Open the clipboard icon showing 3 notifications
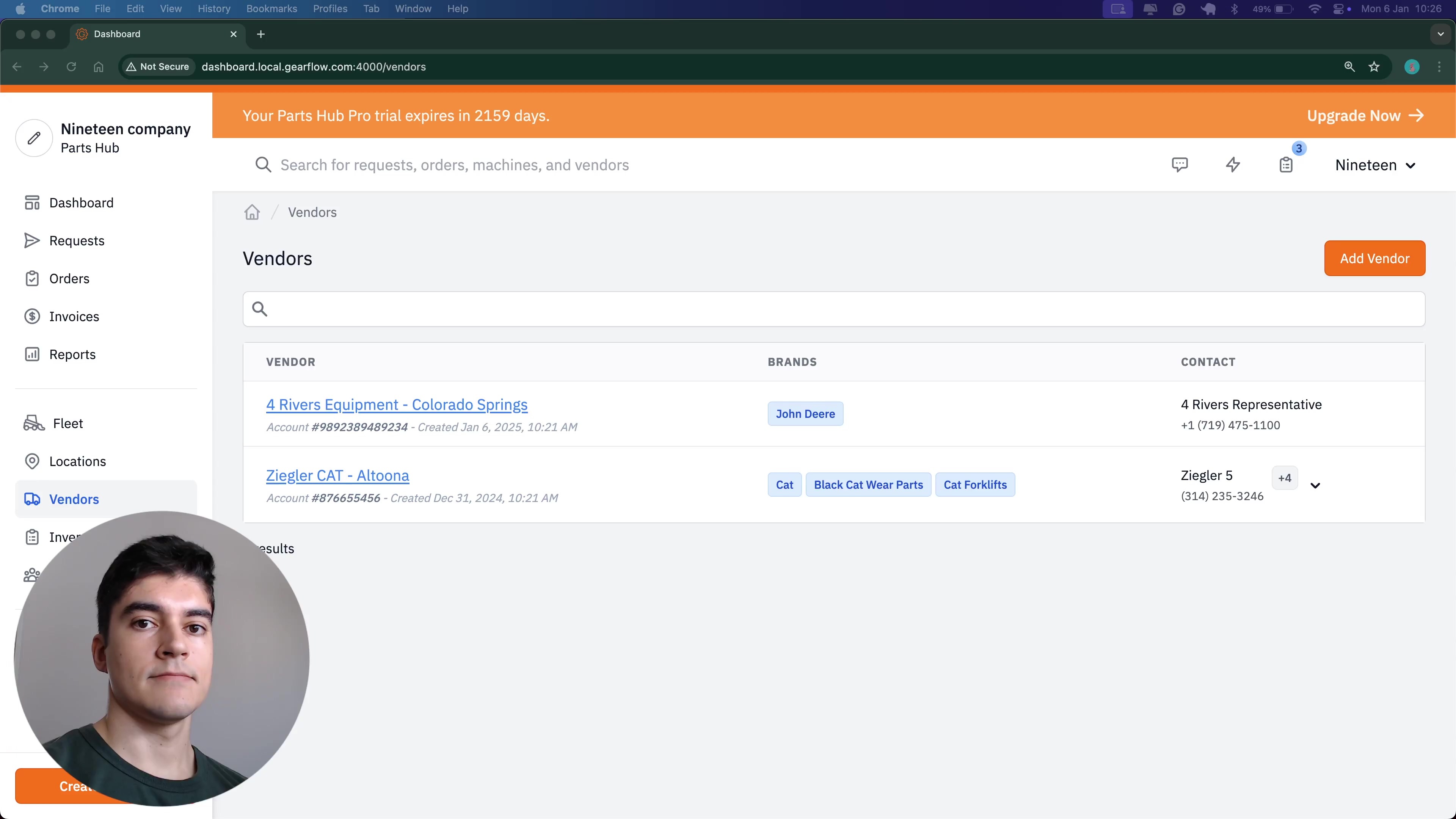Viewport: 1456px width, 819px height. 1287,165
